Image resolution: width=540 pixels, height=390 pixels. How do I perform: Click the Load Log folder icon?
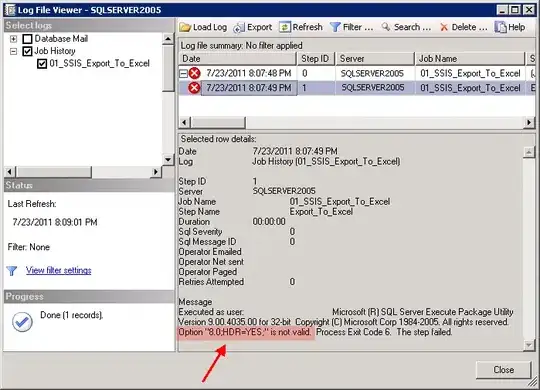point(185,27)
